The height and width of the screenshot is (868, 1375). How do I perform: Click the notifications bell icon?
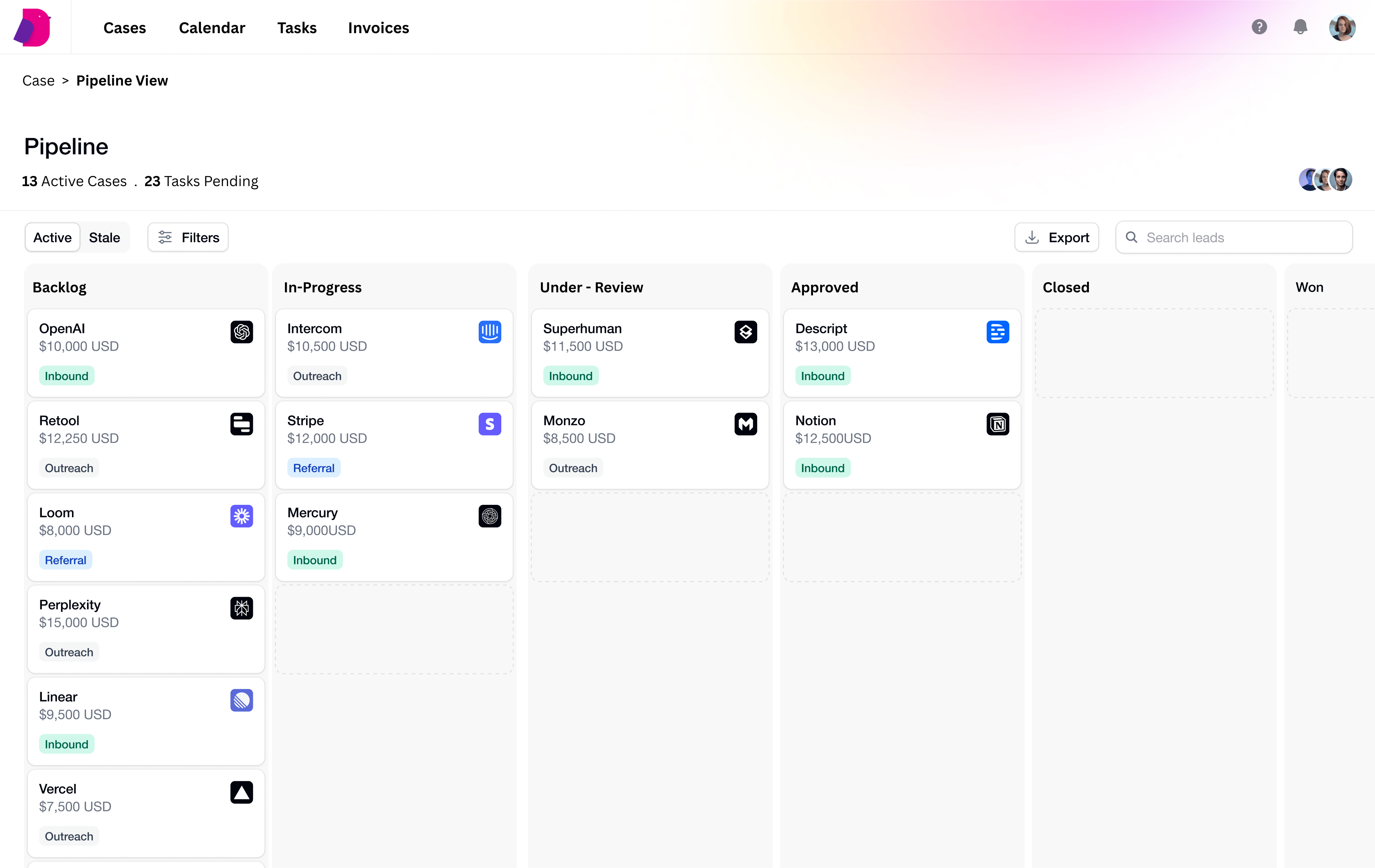1300,27
